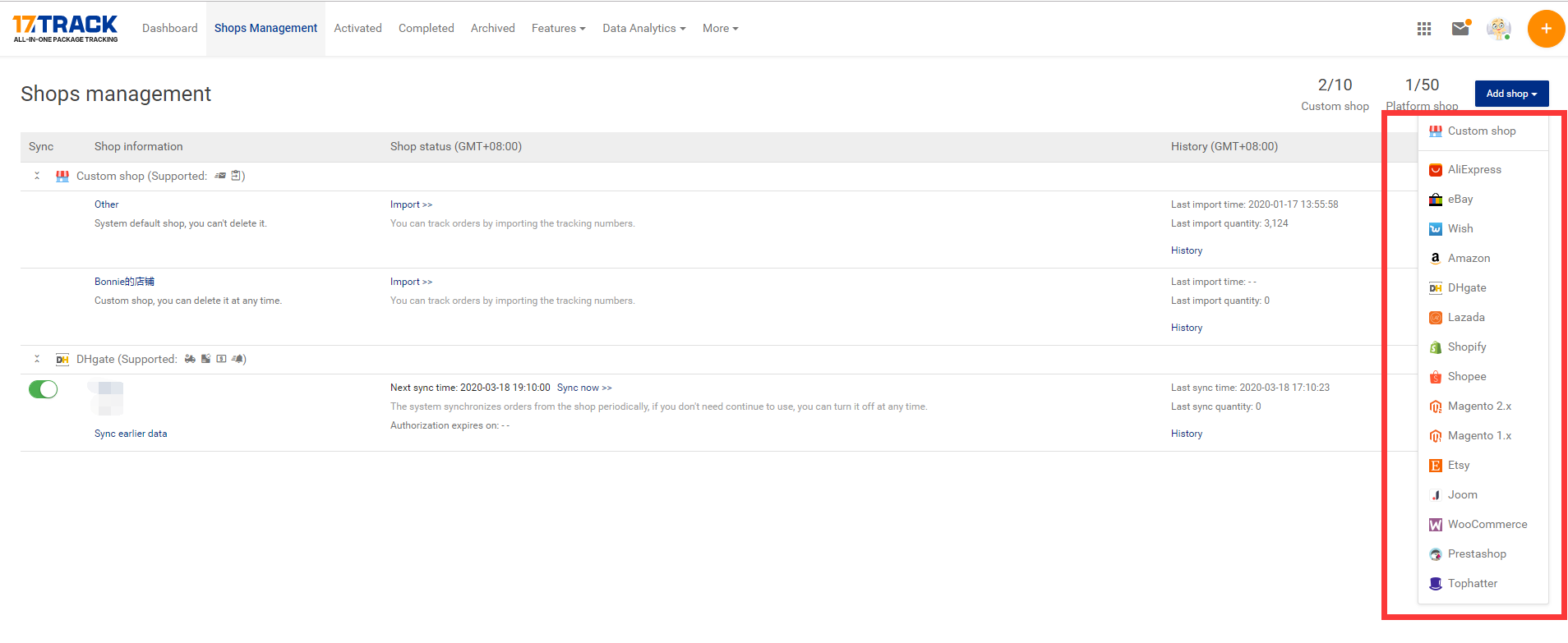This screenshot has height=643, width=1568.
Task: Choose the WooCommerce icon in dropdown
Action: tap(1436, 525)
